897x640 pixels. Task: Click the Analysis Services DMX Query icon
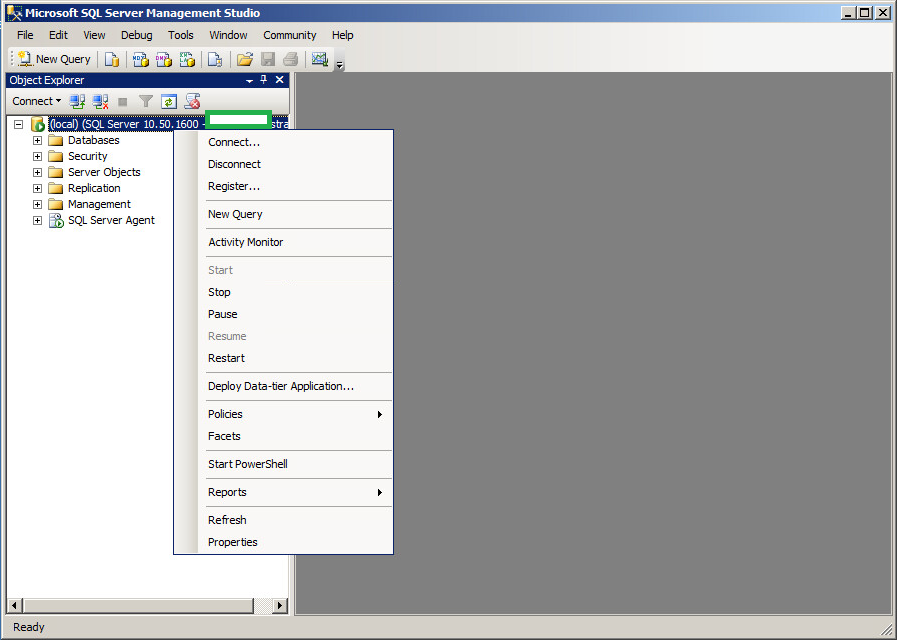pos(164,59)
